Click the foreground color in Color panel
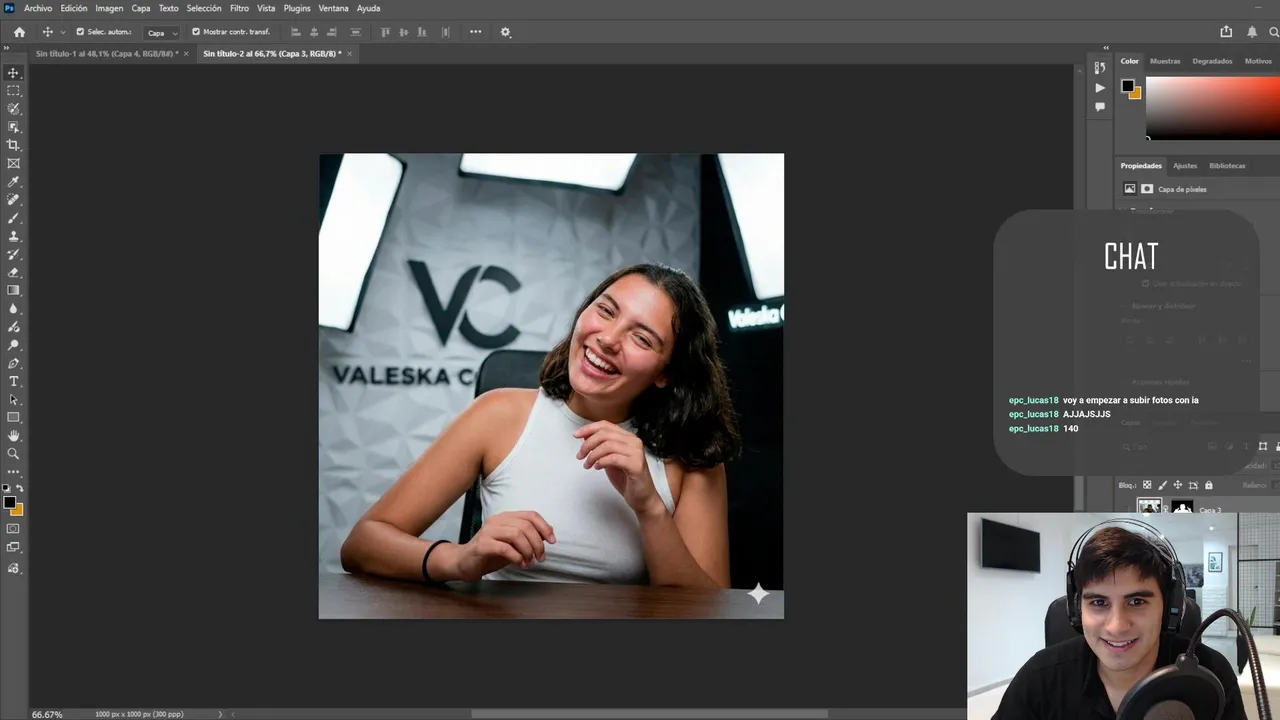 coord(1127,86)
